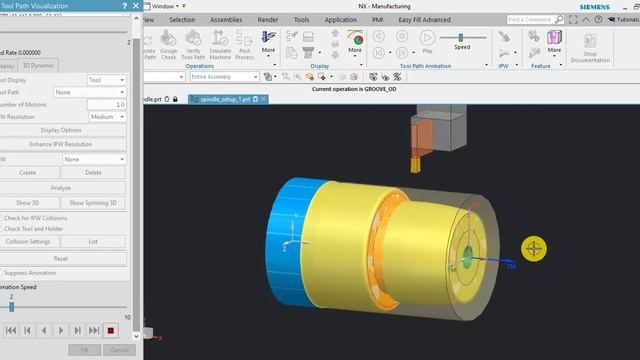Click the pause icon in Tool Path Animation
Screen dimensions: 640x360
402,36
